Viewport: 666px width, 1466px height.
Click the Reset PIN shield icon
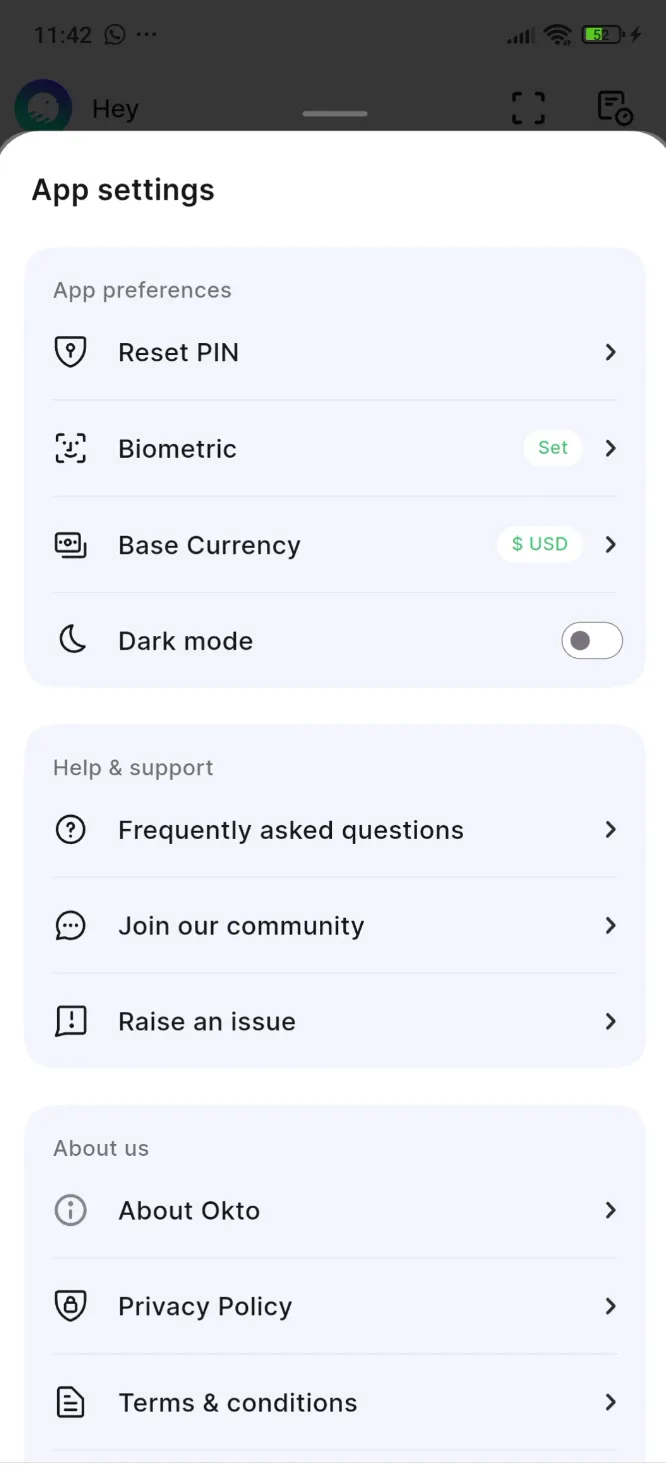(70, 352)
